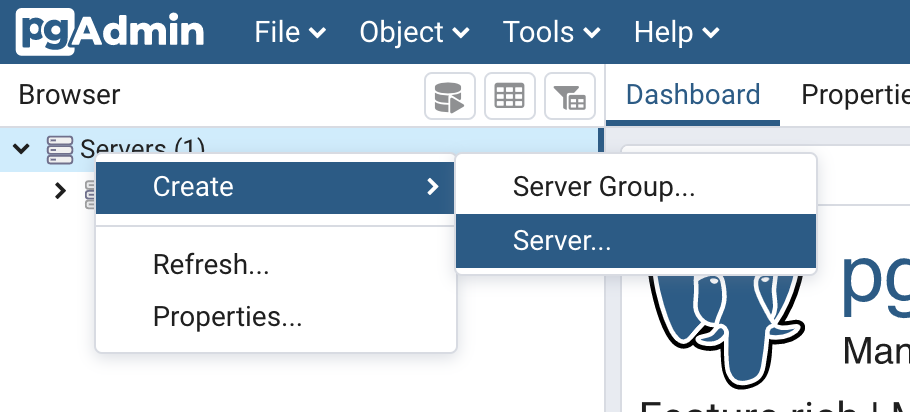Switch to the Dashboard tab

tap(693, 95)
